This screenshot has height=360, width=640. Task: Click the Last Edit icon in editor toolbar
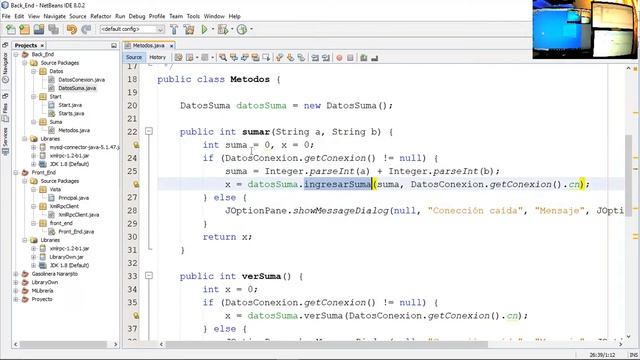tap(178, 58)
